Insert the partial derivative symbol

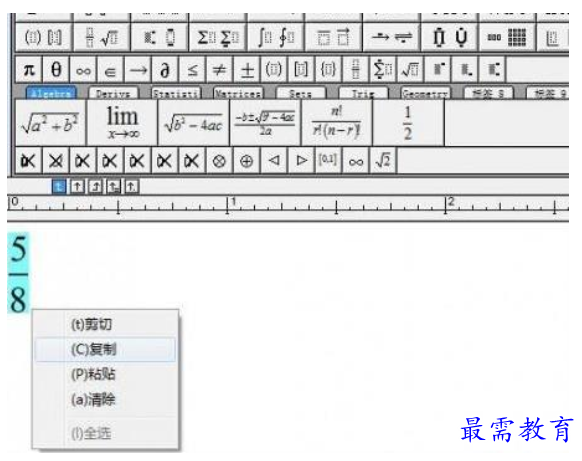point(165,69)
